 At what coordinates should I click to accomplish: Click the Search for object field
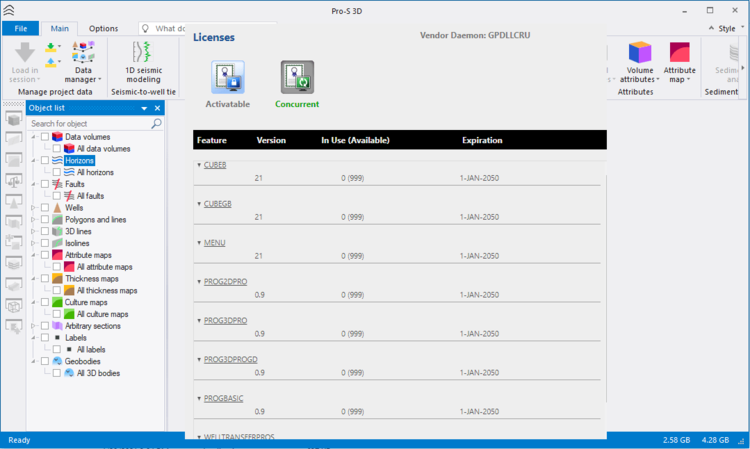tap(88, 124)
